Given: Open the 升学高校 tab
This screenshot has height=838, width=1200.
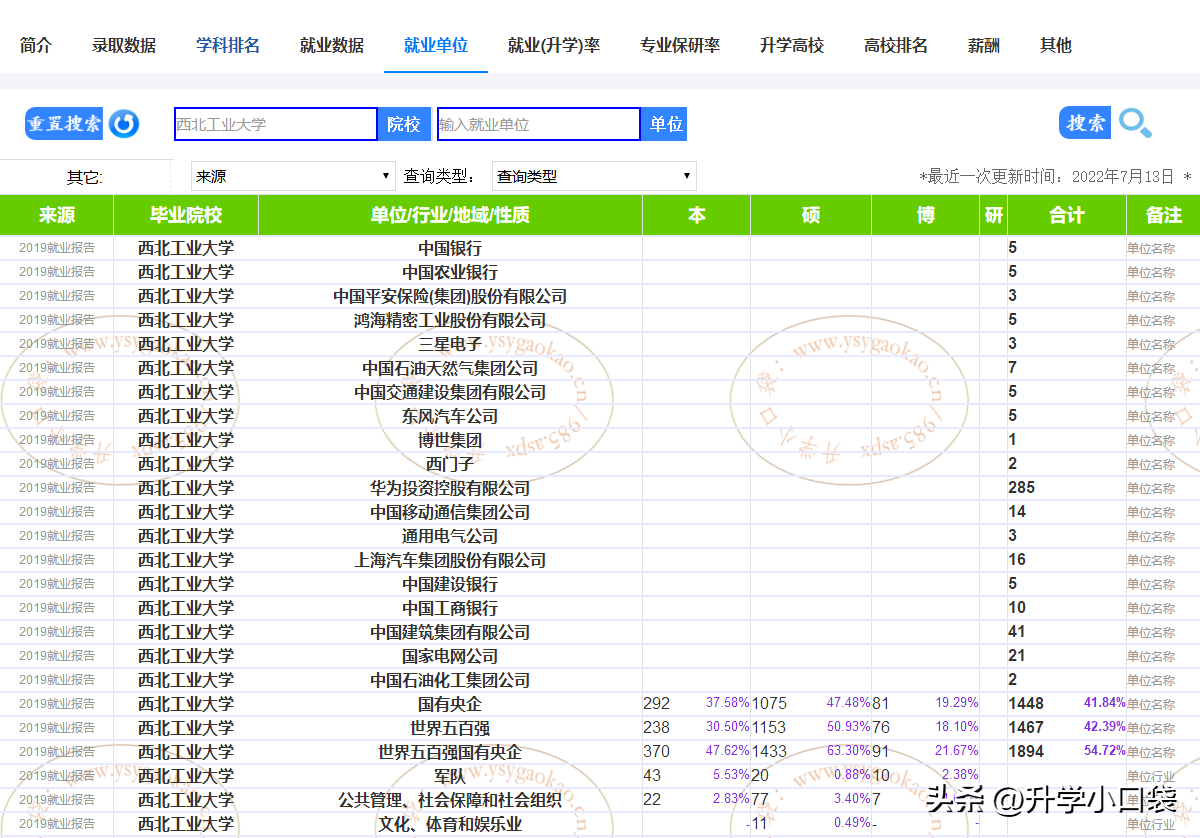Looking at the screenshot, I should (x=792, y=45).
